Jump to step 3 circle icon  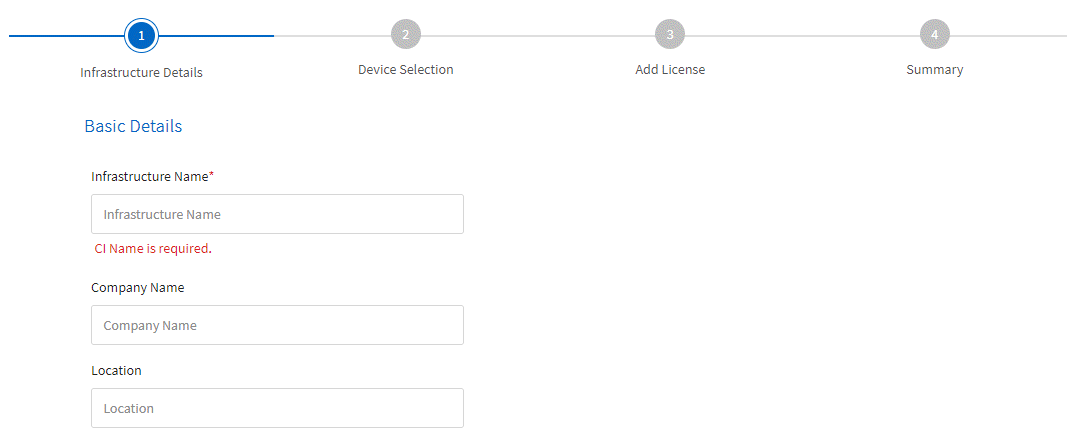coord(670,35)
